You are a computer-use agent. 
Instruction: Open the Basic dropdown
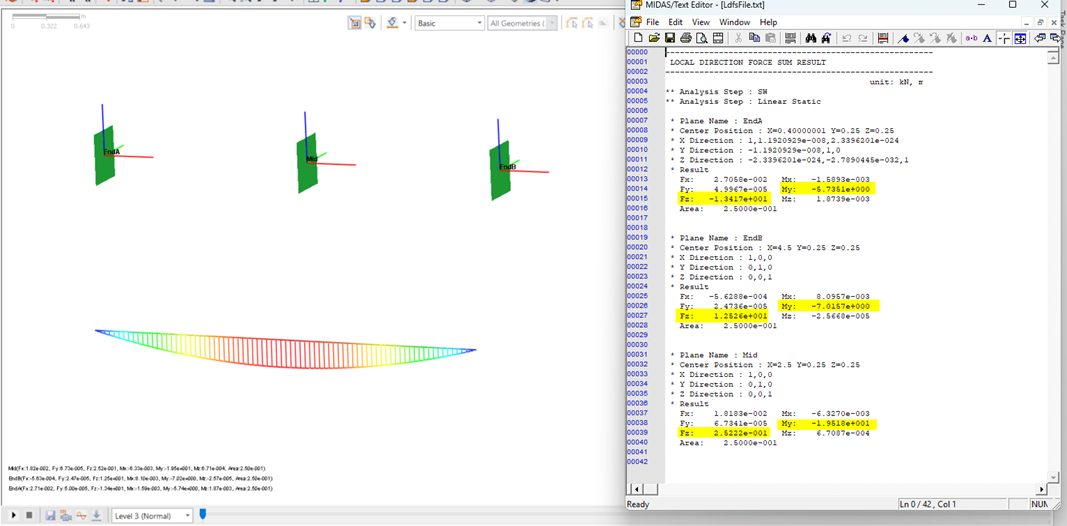point(449,23)
